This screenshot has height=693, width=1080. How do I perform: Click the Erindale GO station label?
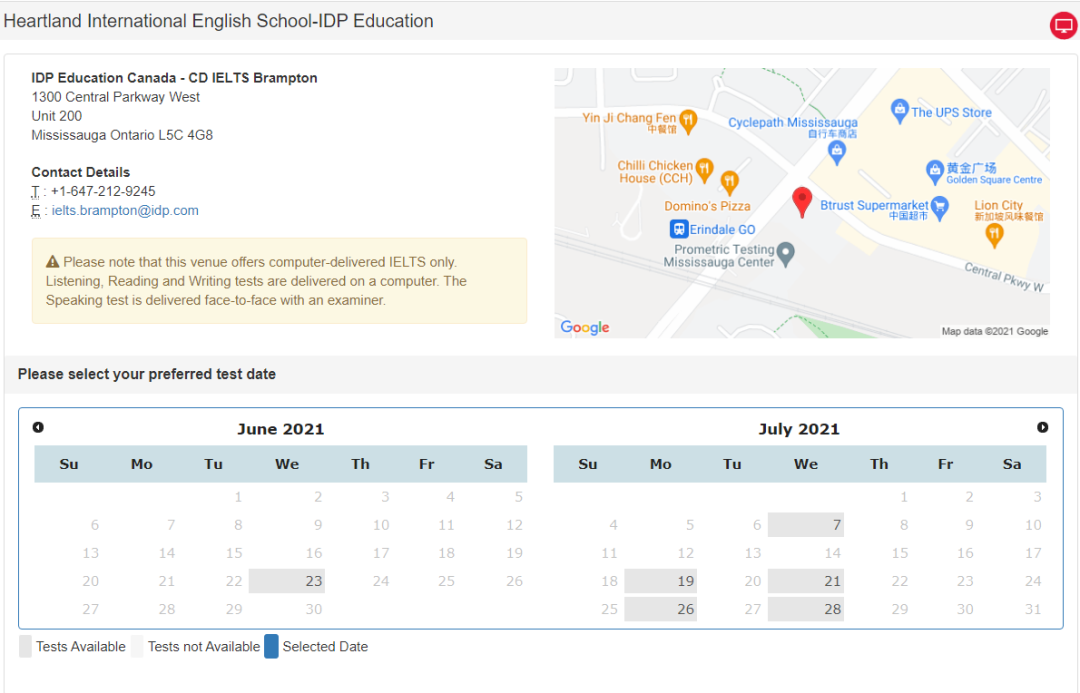tap(723, 229)
